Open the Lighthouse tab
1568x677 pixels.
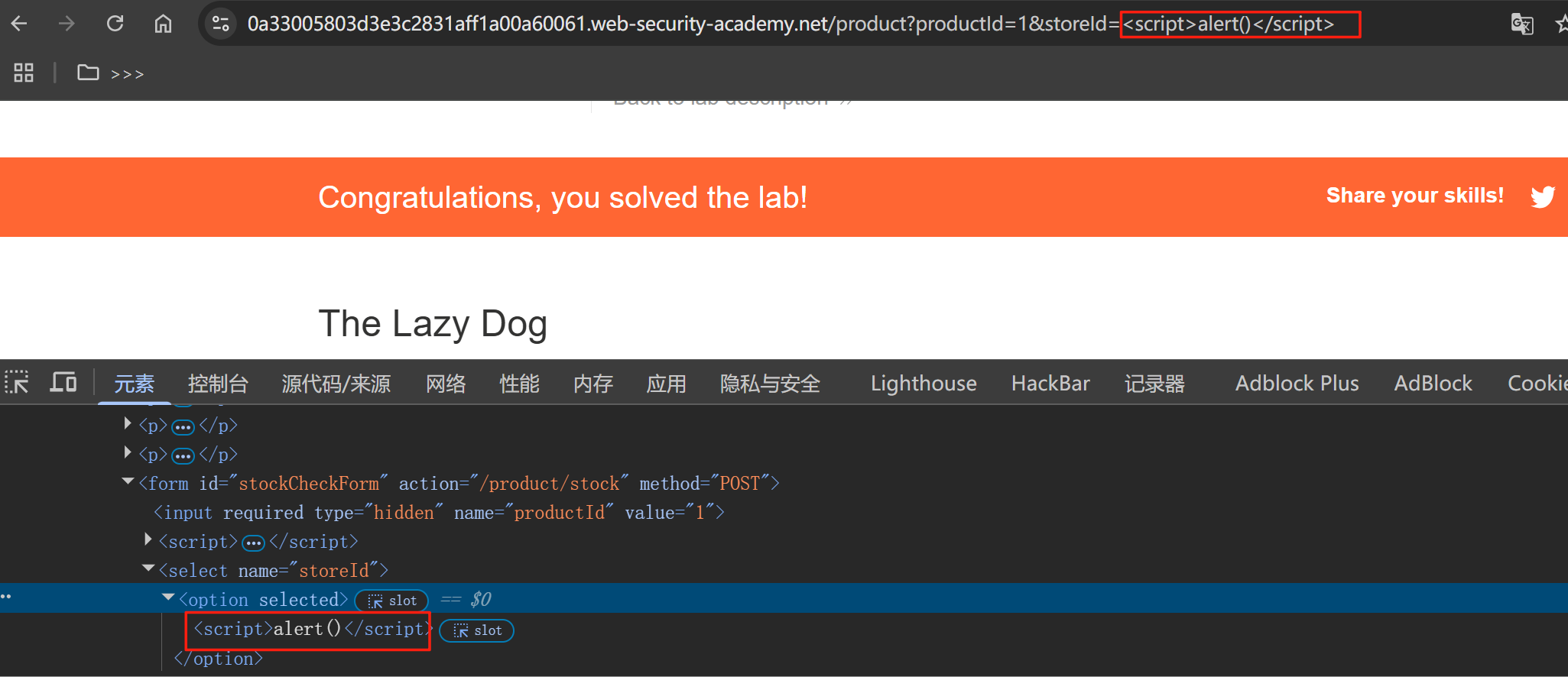point(924,384)
